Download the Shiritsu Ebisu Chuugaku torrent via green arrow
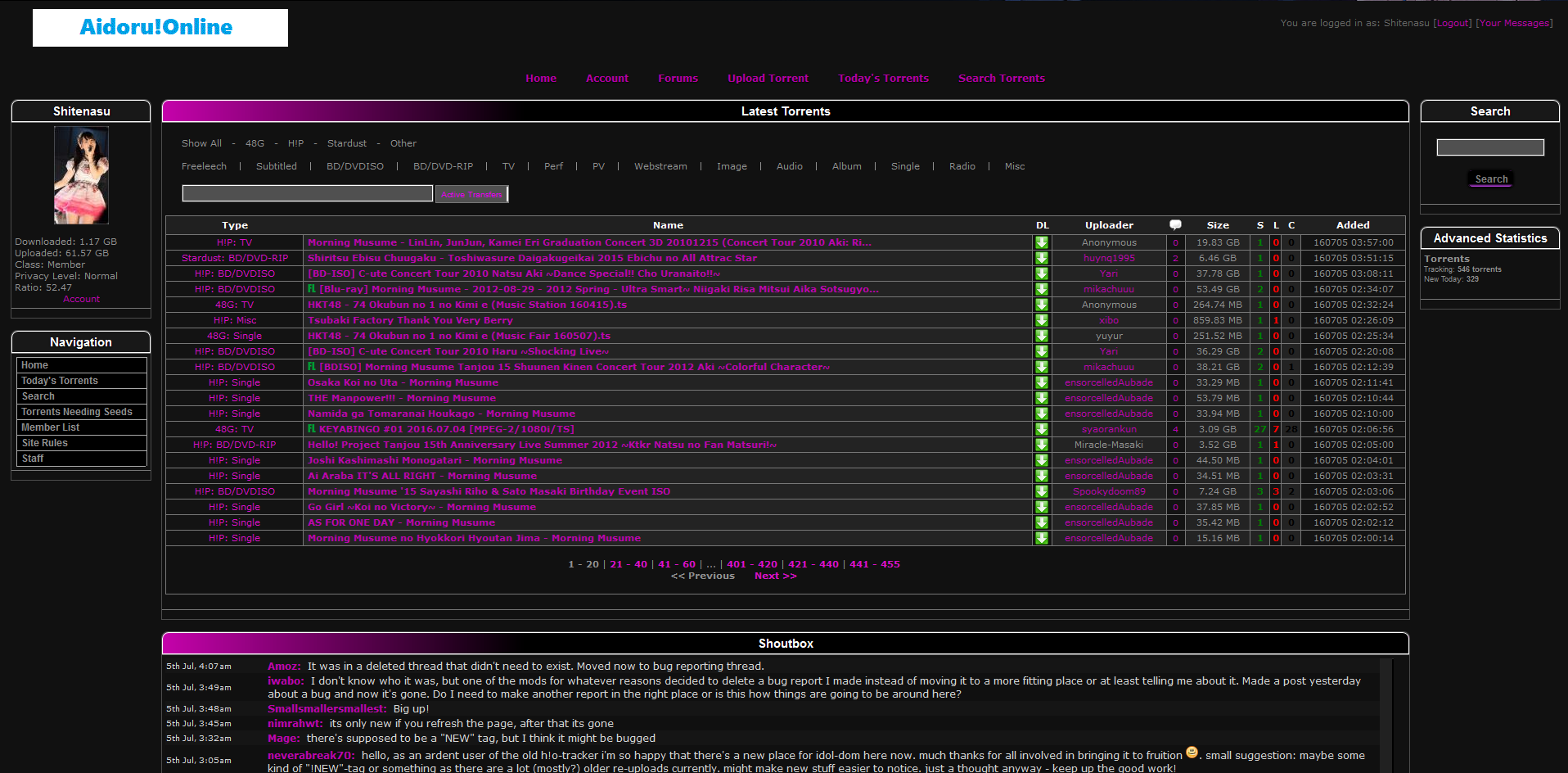Viewport: 1568px width, 773px height. (1041, 258)
